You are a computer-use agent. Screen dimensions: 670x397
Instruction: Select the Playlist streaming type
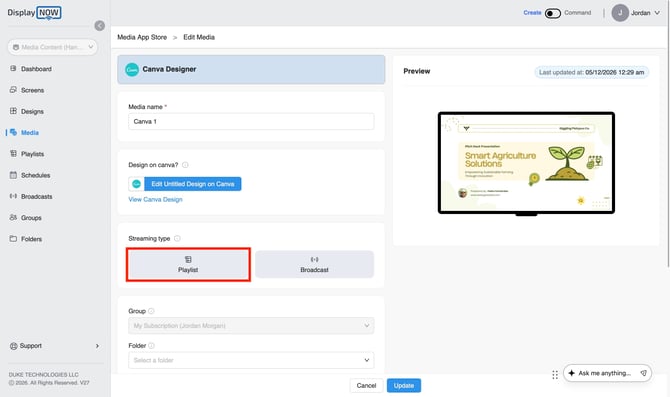188,265
